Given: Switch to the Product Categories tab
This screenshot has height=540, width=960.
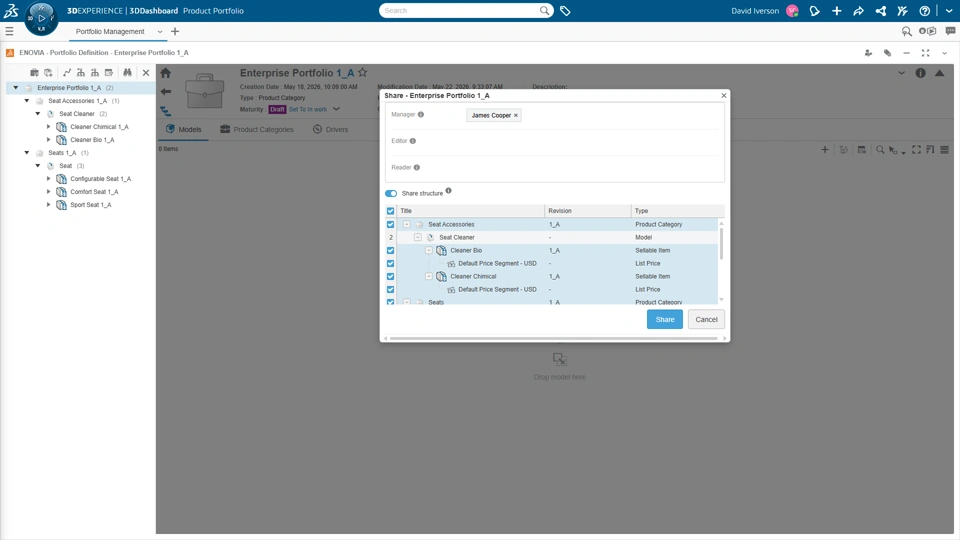Looking at the screenshot, I should [x=257, y=129].
